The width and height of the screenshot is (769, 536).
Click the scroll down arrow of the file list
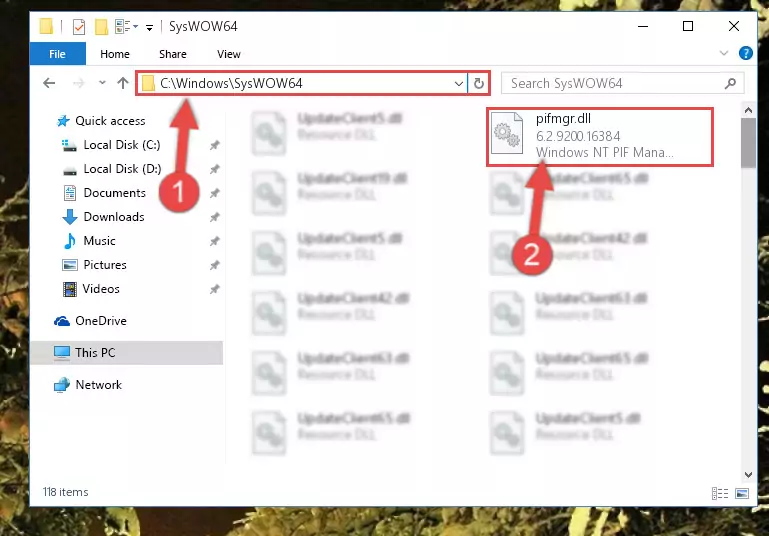[748, 474]
